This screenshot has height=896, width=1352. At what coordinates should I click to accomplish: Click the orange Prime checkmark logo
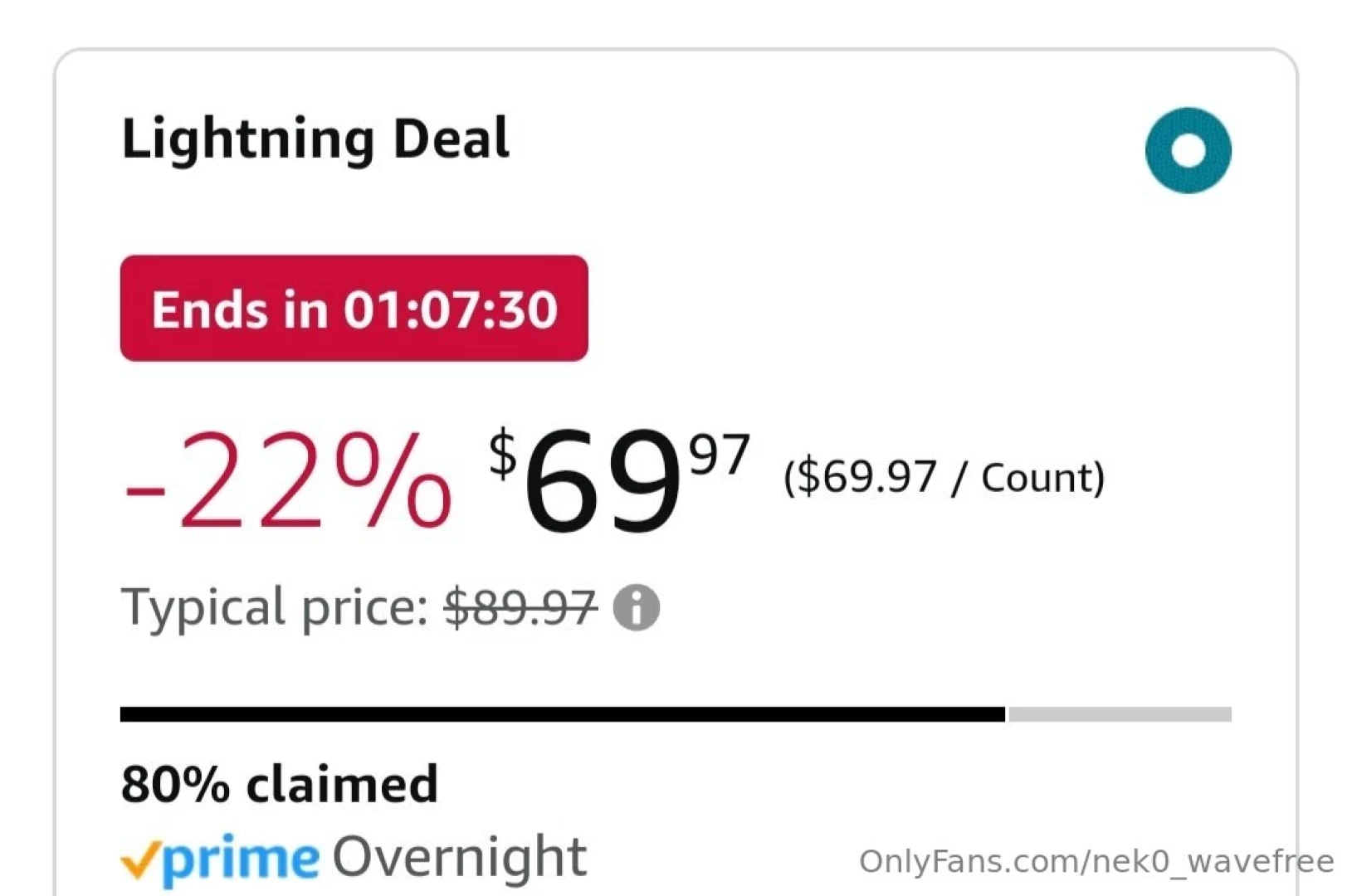(x=140, y=860)
